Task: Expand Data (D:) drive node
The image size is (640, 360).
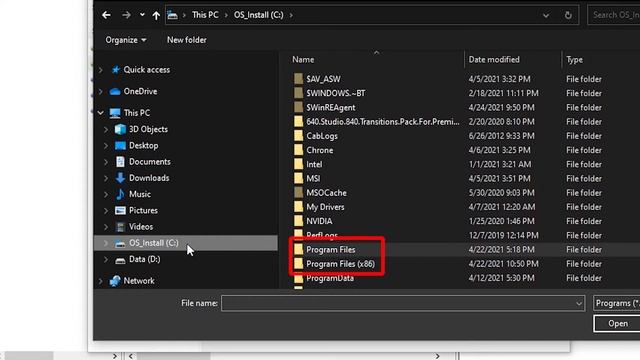Action: tap(106, 260)
